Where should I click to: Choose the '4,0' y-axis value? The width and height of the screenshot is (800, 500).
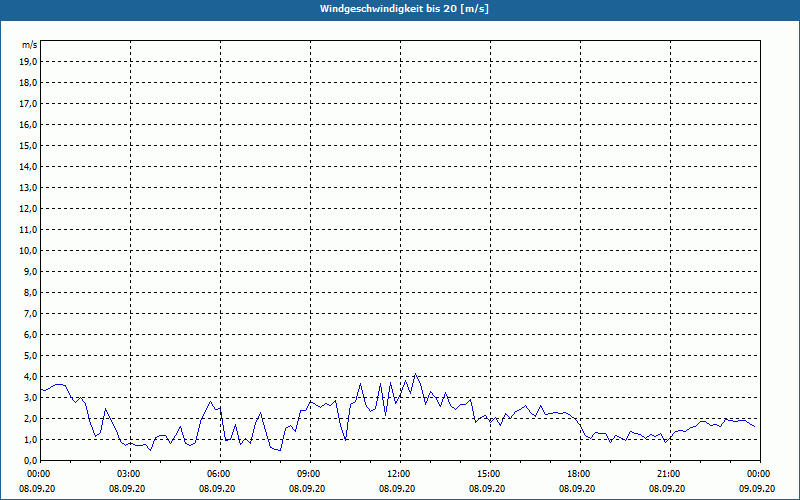[32, 377]
